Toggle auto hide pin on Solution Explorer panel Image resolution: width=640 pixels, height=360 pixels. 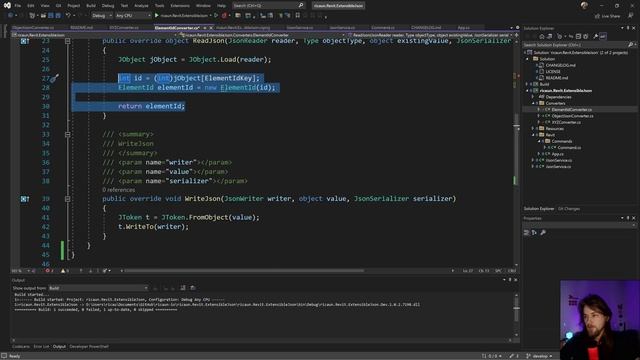[x=628, y=28]
